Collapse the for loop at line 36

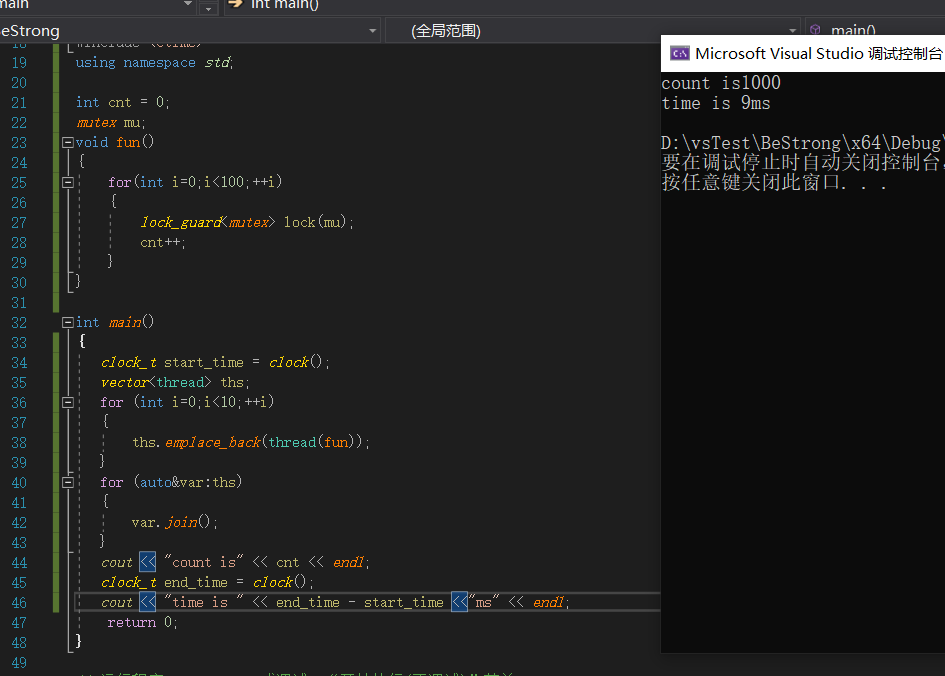(68, 402)
